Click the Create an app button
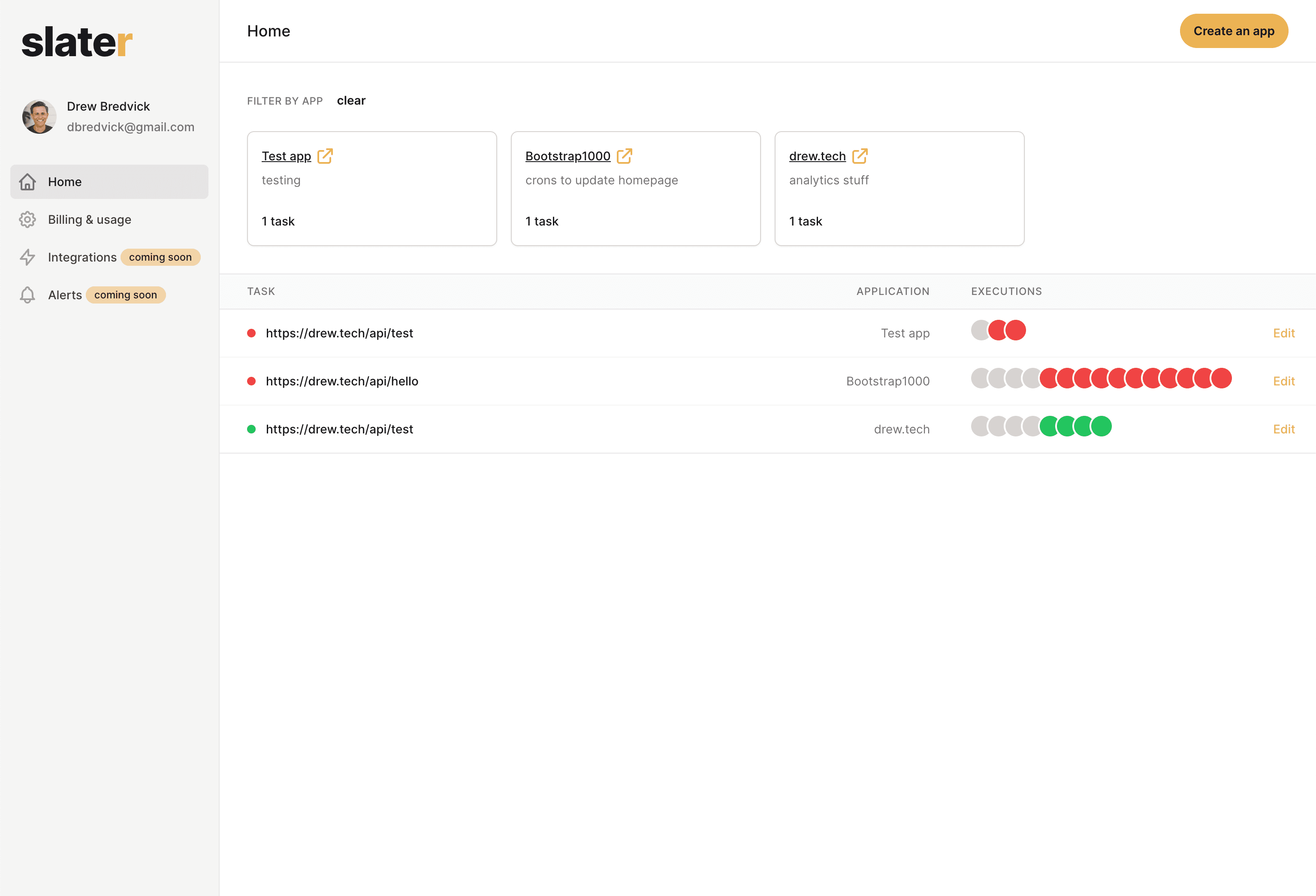Screen dimensions: 1316x896 [x=1234, y=31]
